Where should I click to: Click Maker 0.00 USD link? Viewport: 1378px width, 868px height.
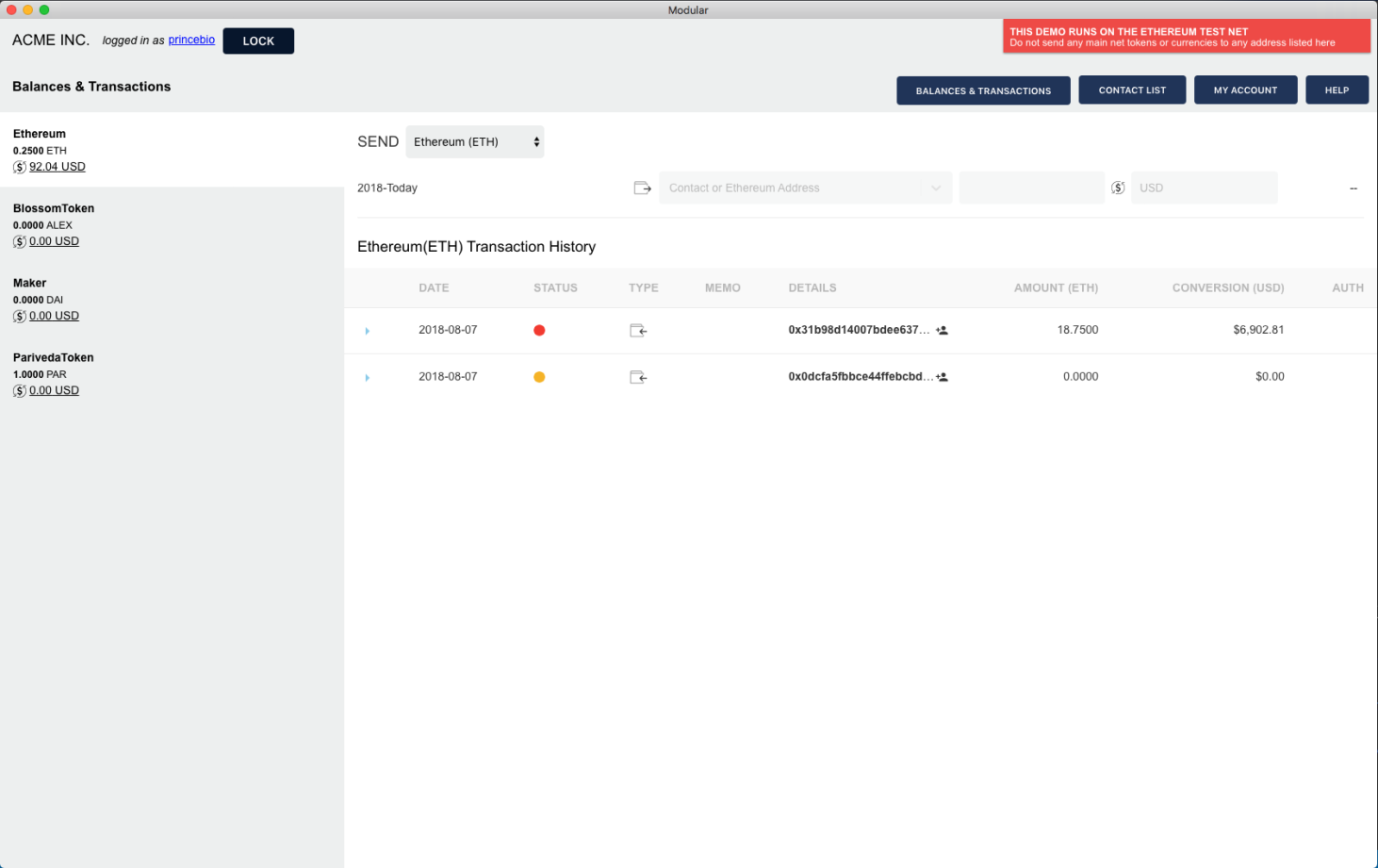54,316
